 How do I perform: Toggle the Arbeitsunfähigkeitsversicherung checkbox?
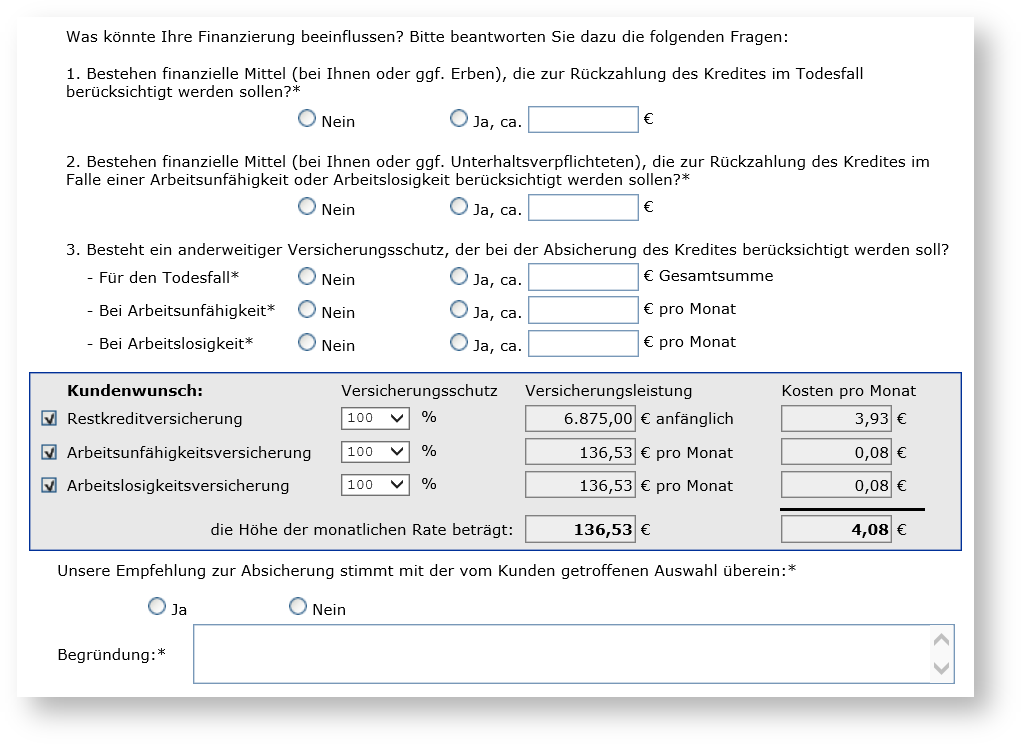point(49,452)
